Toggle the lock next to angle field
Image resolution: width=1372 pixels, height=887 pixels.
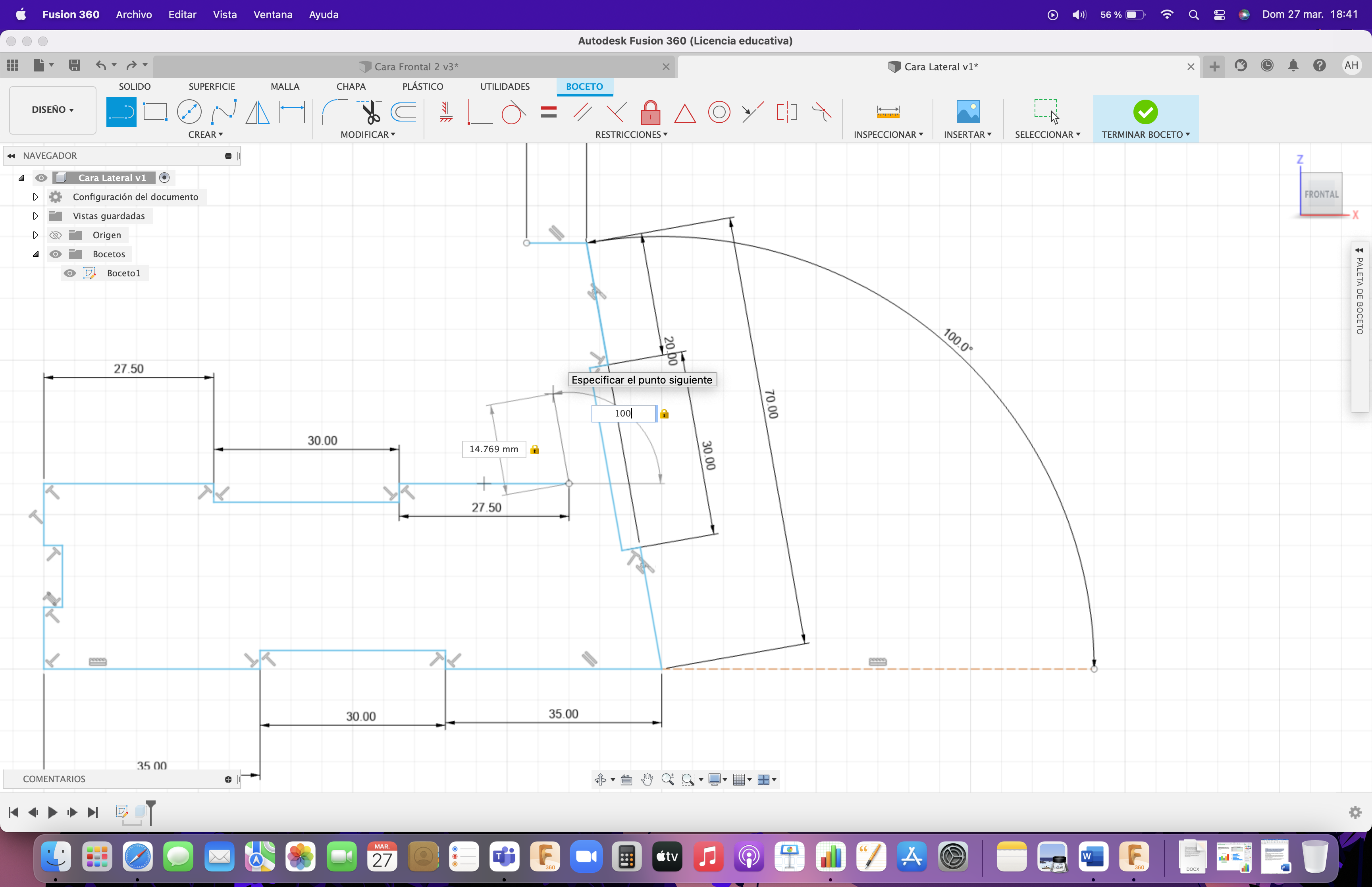coord(664,414)
